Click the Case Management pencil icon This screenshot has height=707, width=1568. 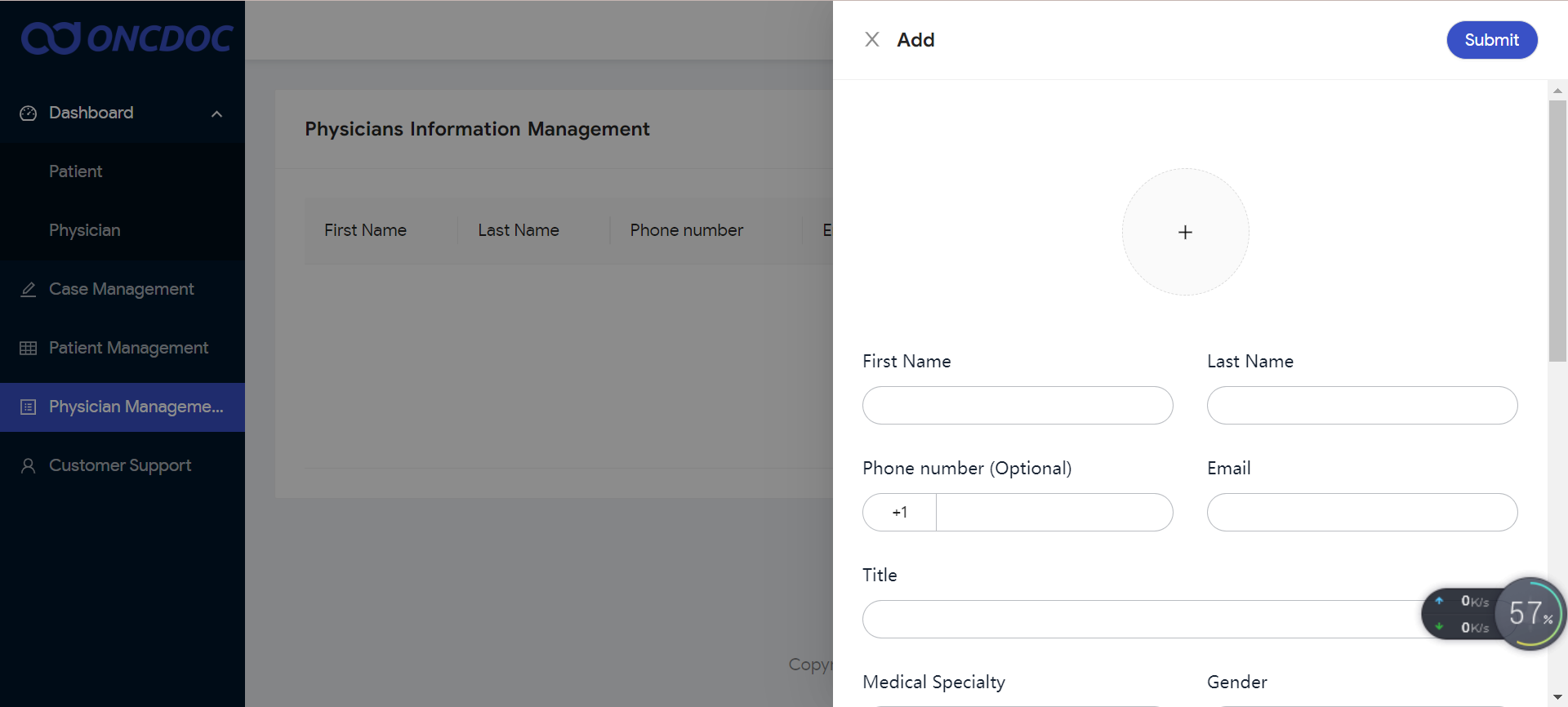[29, 290]
